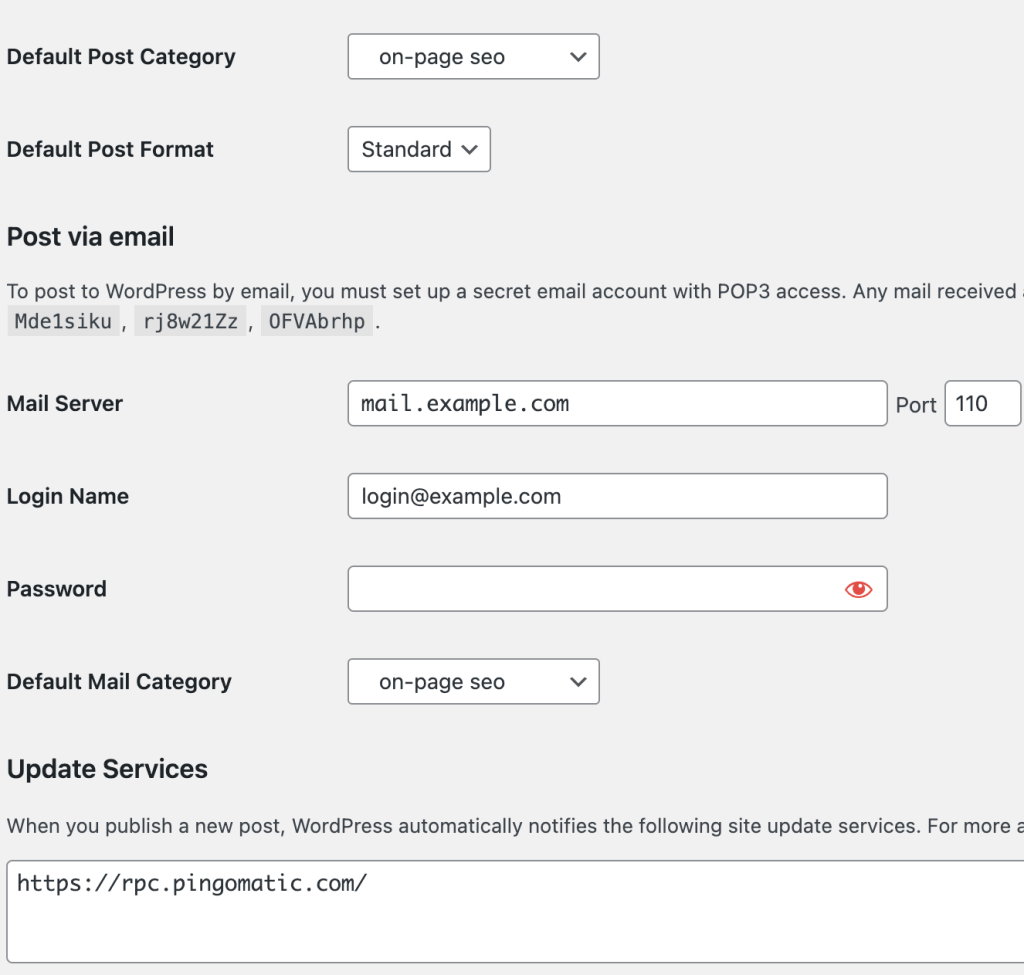Open the Default Mail Category dropdown
The height and width of the screenshot is (975, 1024).
tap(473, 682)
